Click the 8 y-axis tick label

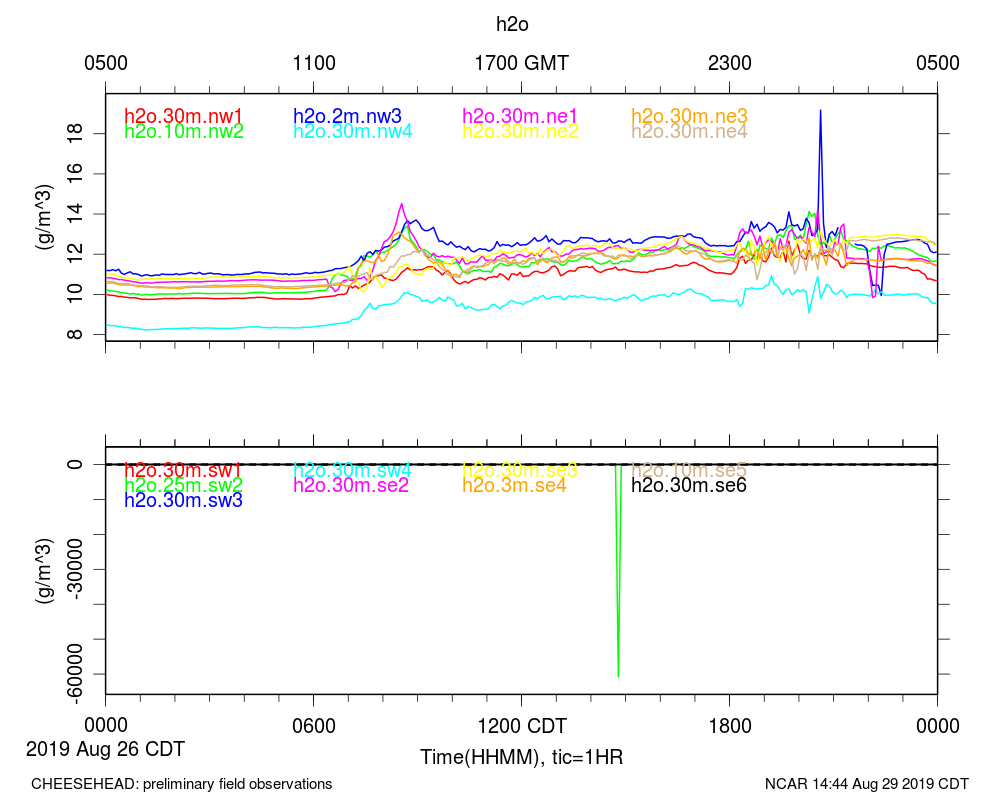[x=75, y=334]
